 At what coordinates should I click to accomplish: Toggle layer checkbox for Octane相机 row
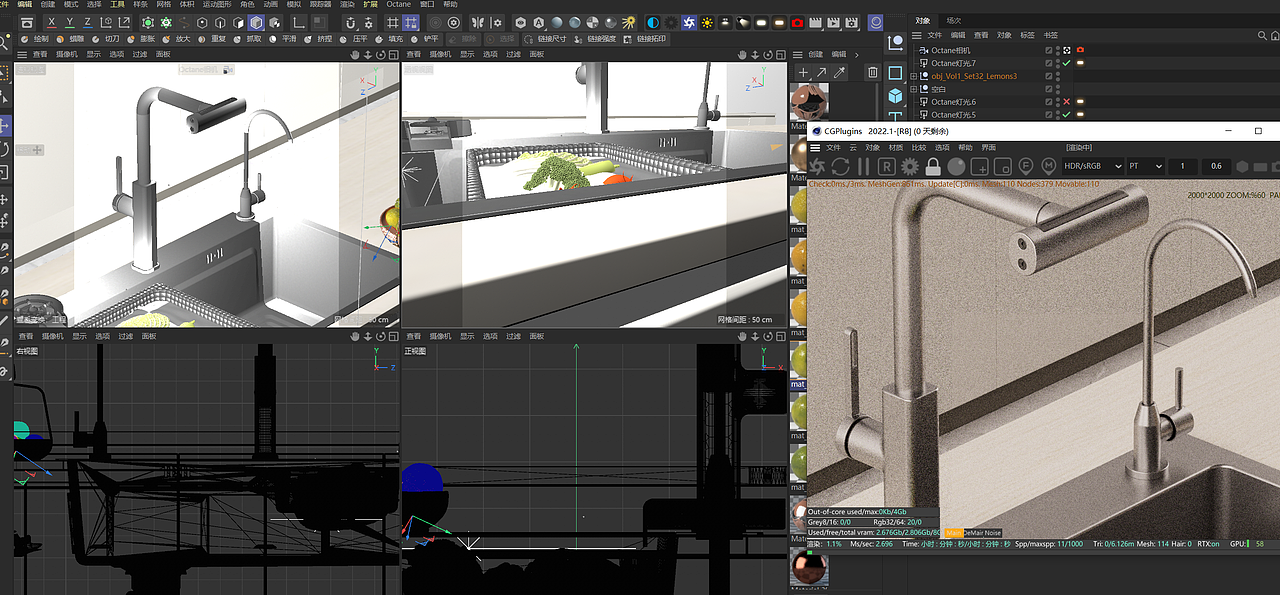click(x=1049, y=50)
